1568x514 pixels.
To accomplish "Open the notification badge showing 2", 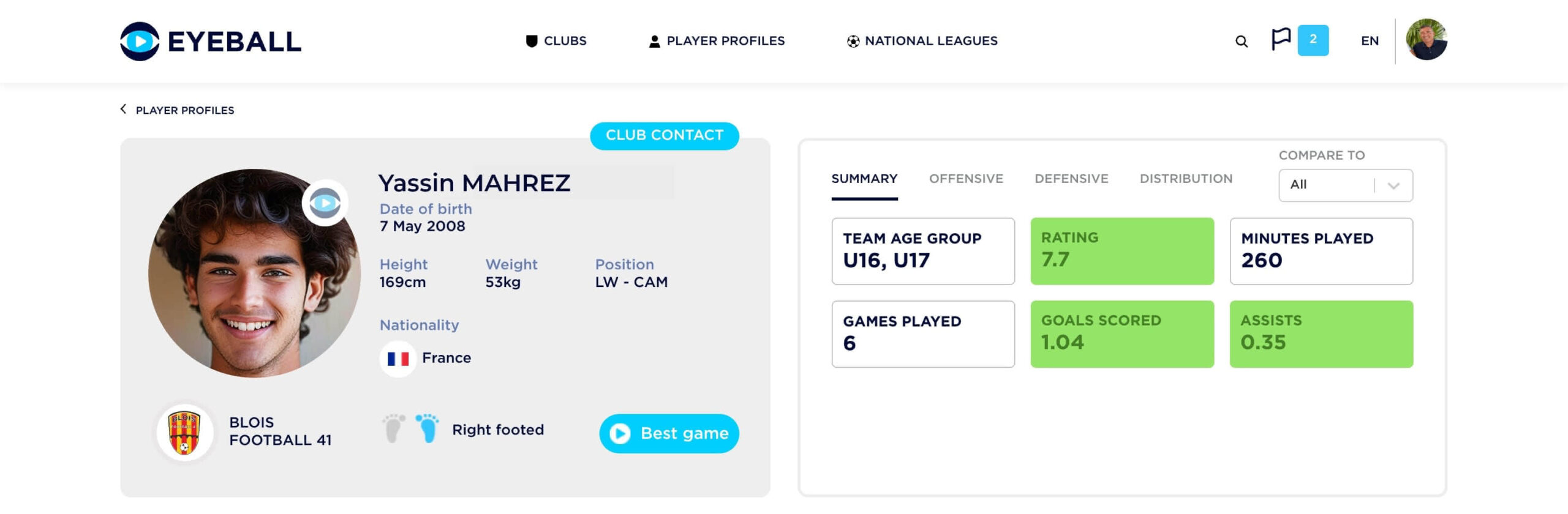I will [x=1313, y=40].
